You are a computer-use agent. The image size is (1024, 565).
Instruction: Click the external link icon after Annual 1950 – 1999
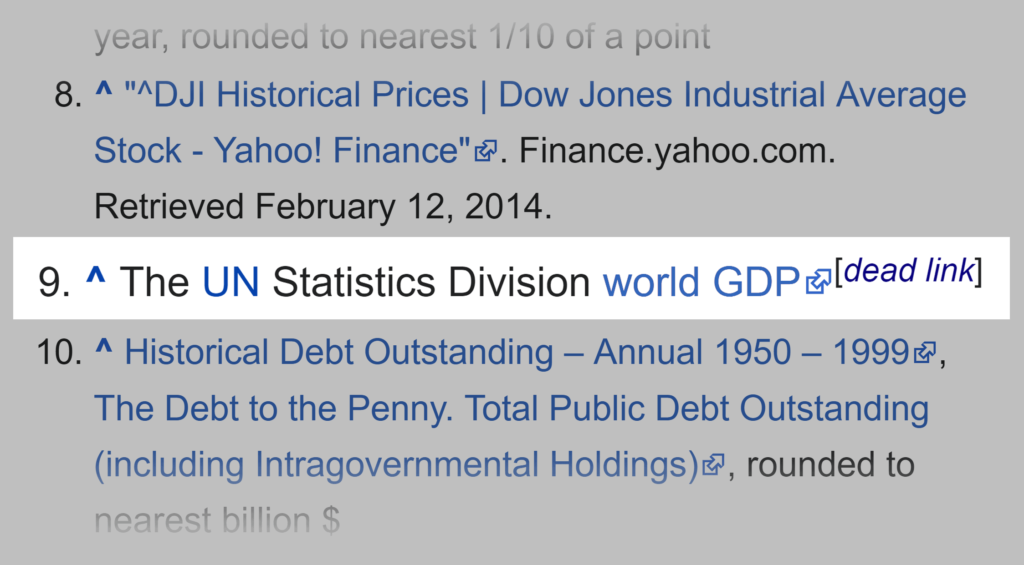coord(925,352)
